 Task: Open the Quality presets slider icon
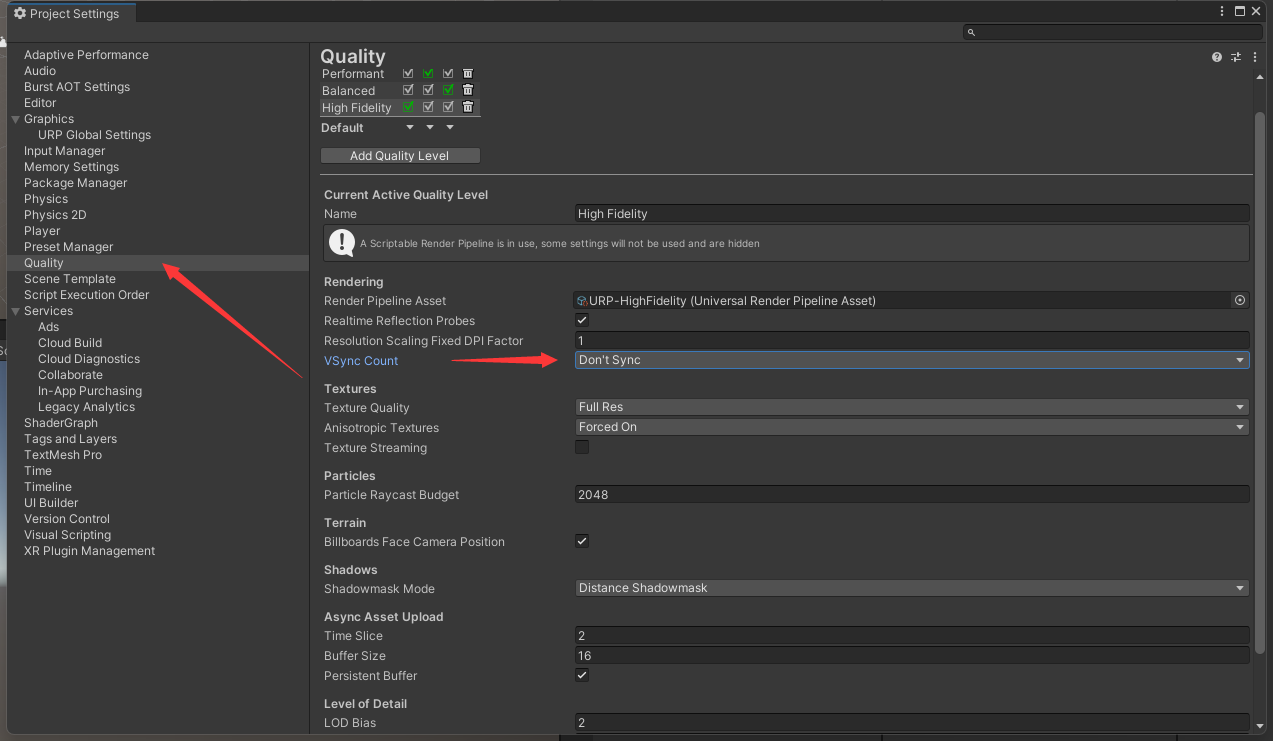tap(1236, 58)
